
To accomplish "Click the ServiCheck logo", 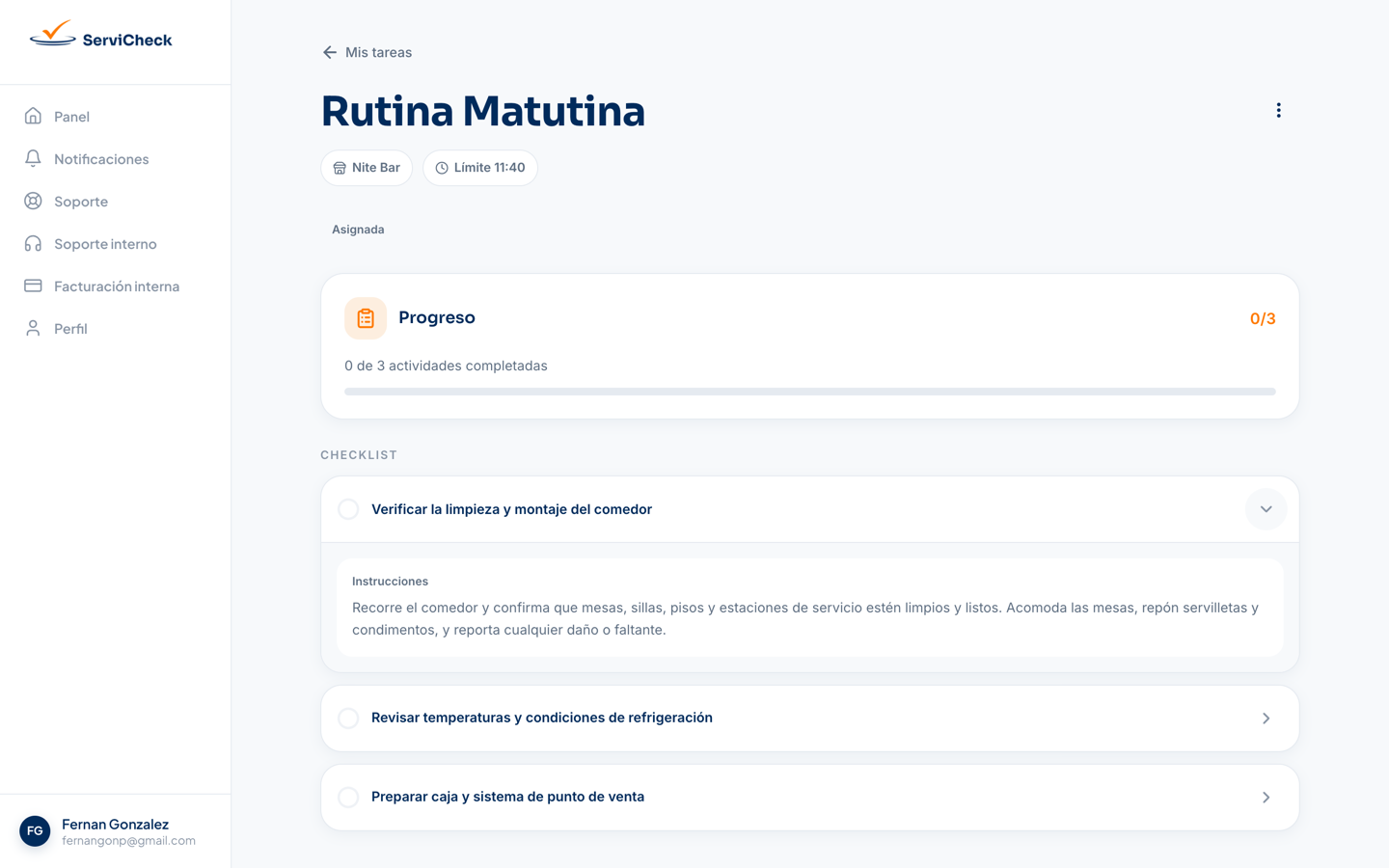I will click(101, 36).
